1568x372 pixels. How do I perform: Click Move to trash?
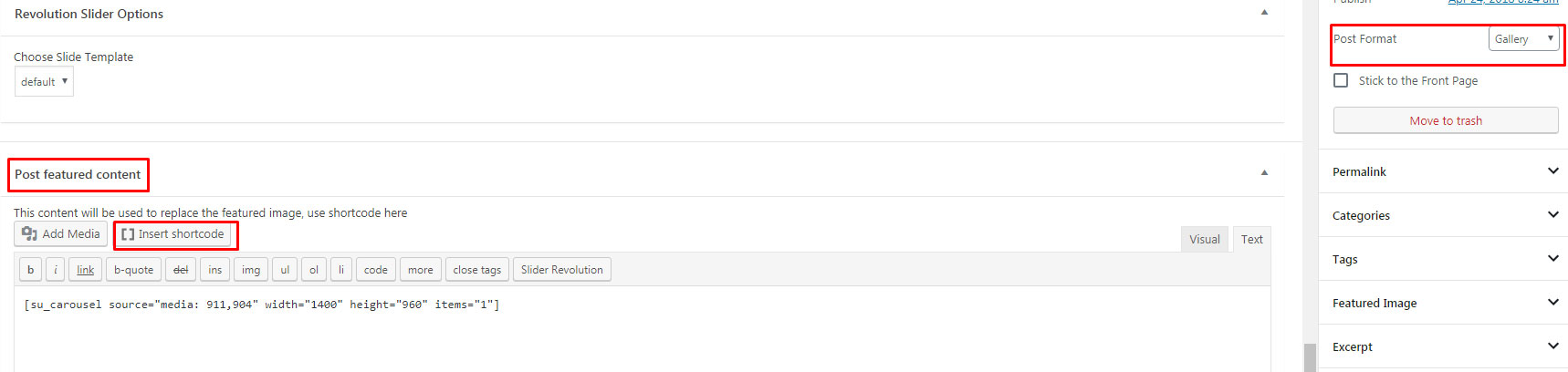(x=1446, y=120)
